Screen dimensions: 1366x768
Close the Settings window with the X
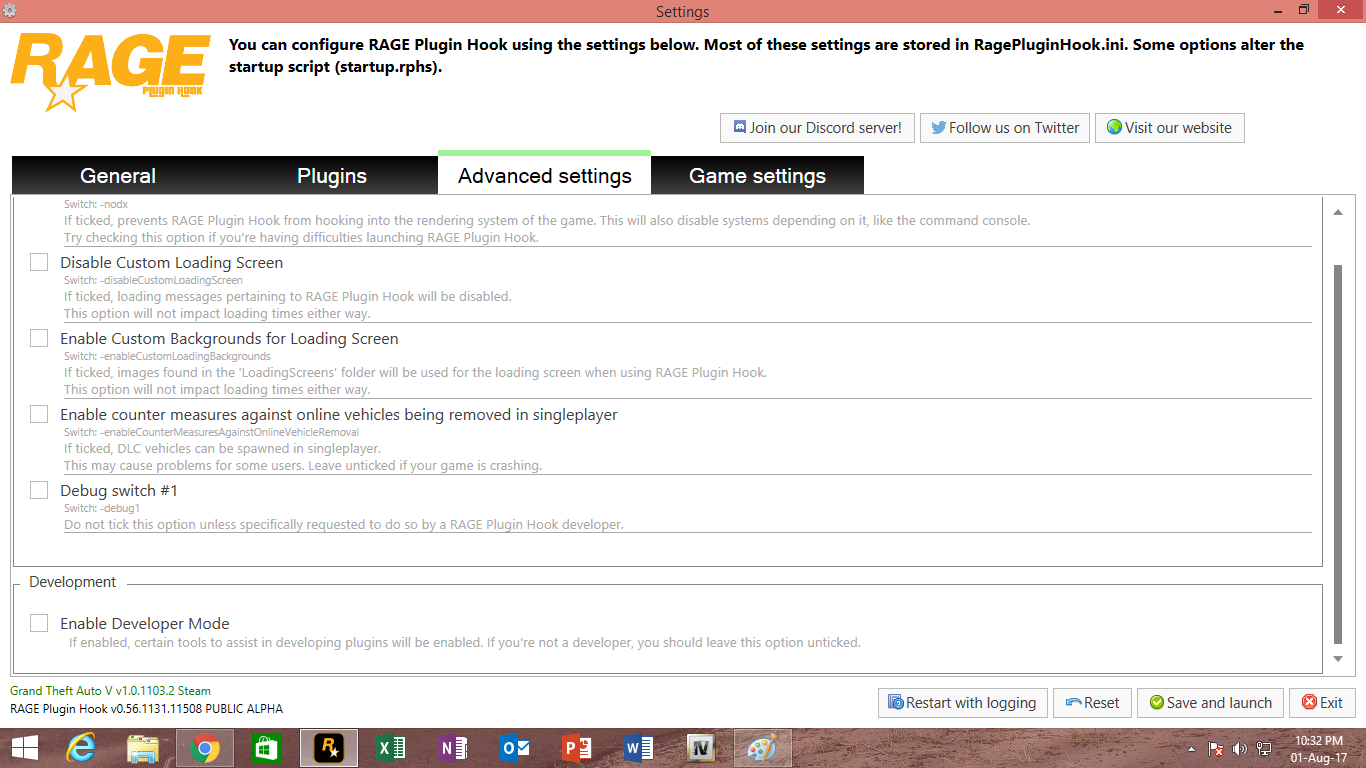(x=1340, y=10)
